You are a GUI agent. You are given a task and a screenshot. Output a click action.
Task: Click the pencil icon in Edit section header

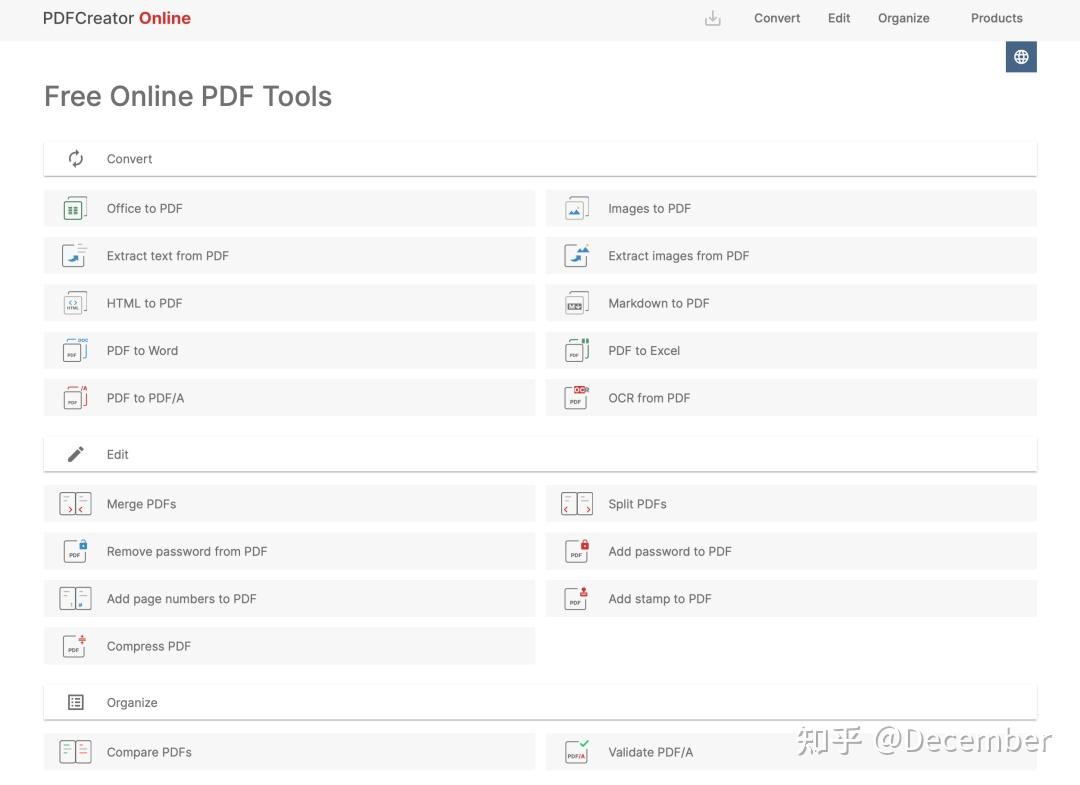tap(75, 453)
